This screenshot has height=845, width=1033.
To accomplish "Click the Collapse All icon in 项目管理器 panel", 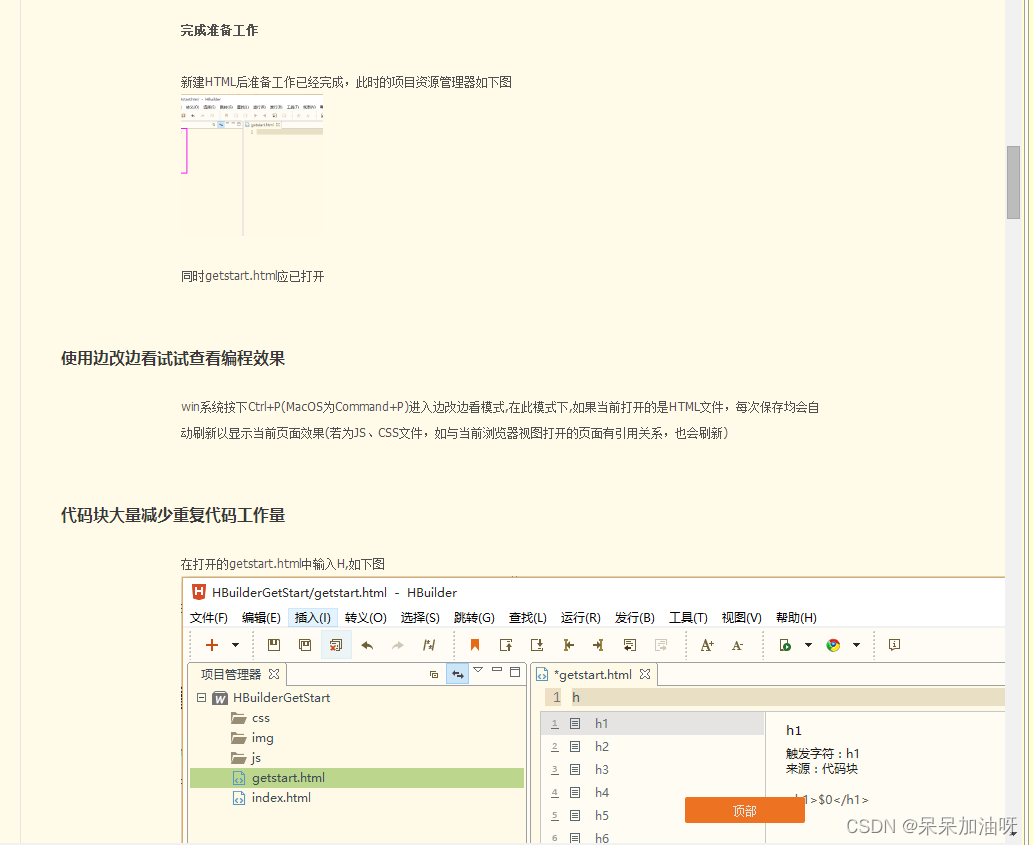I will click(x=433, y=674).
